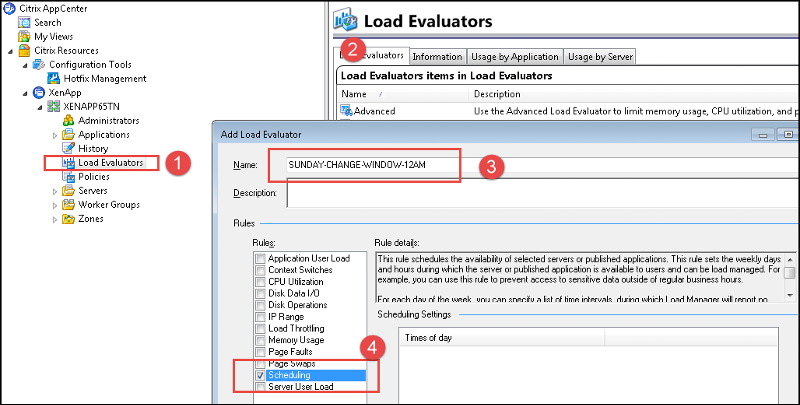Select the Page Swaps rule label

tap(292, 364)
